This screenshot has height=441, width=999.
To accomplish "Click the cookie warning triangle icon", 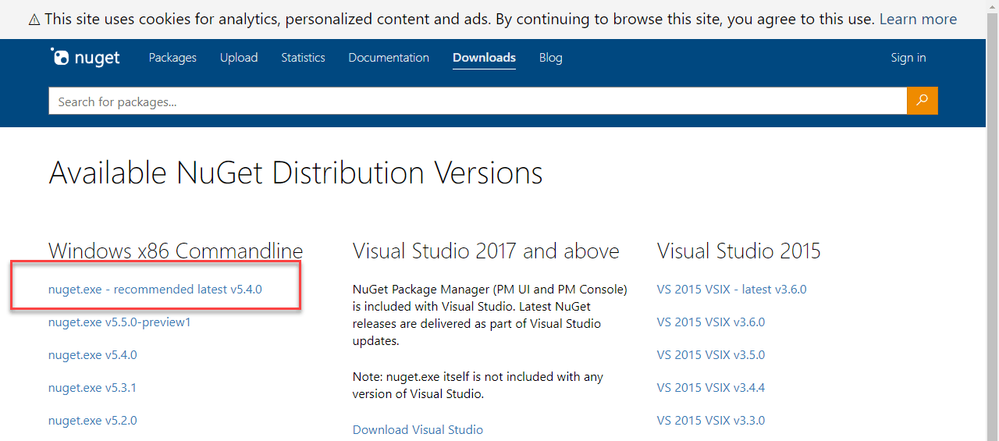I will [34, 20].
